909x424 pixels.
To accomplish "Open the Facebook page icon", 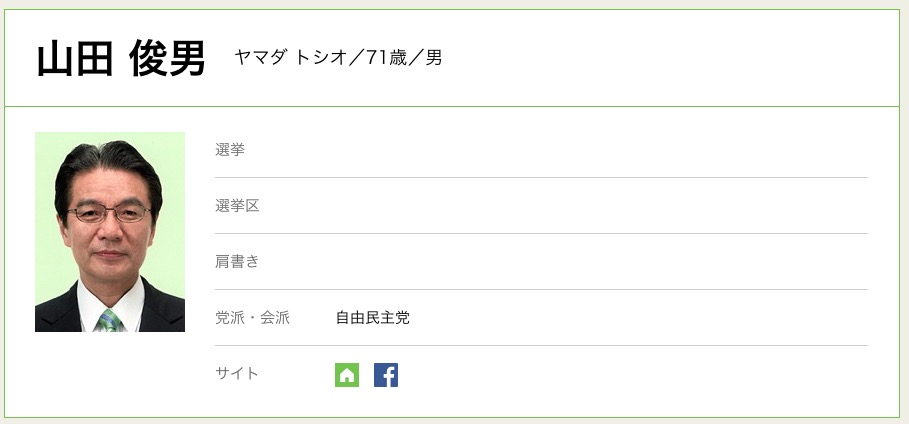I will pos(386,375).
